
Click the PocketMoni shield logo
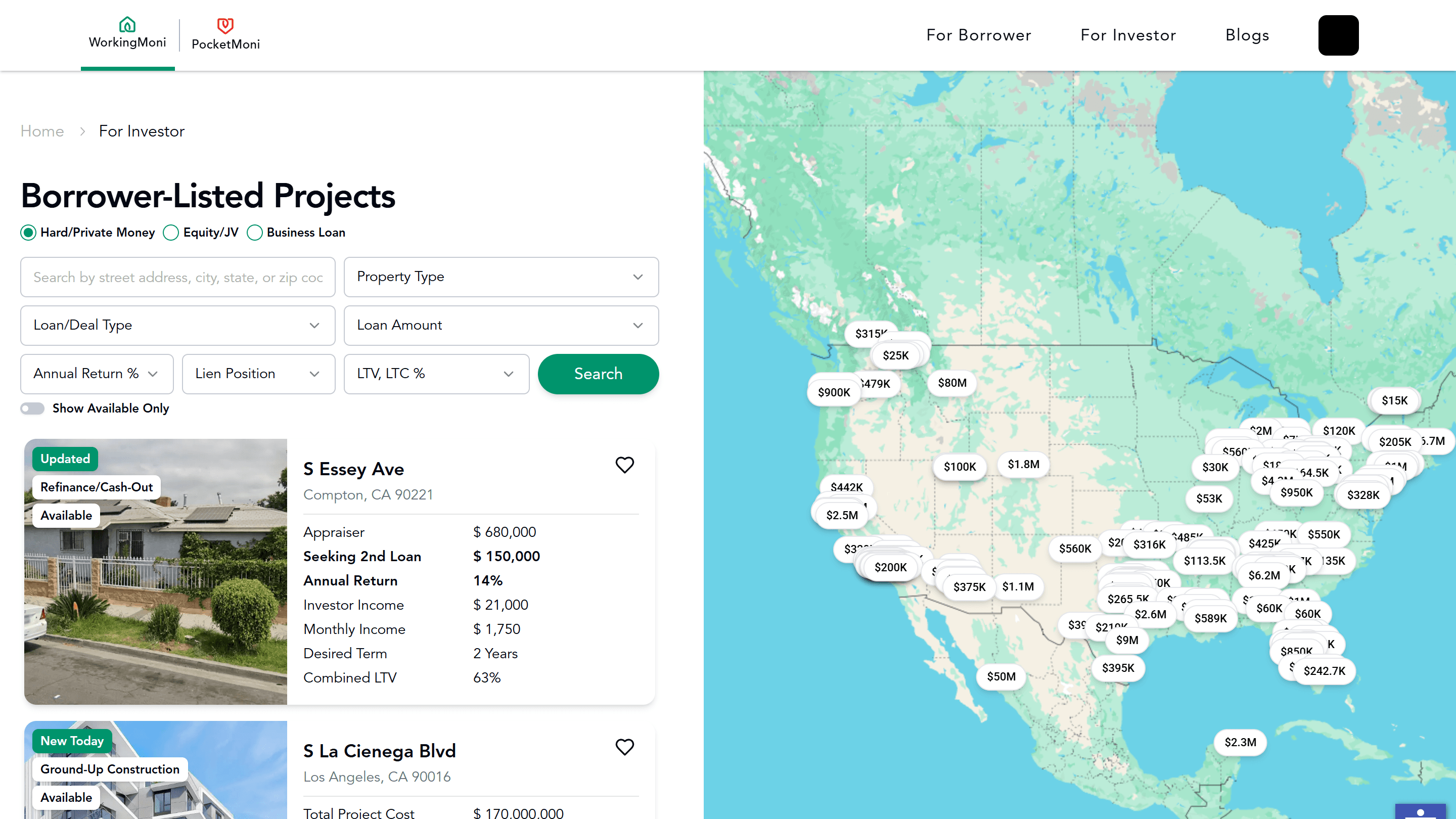(x=225, y=25)
